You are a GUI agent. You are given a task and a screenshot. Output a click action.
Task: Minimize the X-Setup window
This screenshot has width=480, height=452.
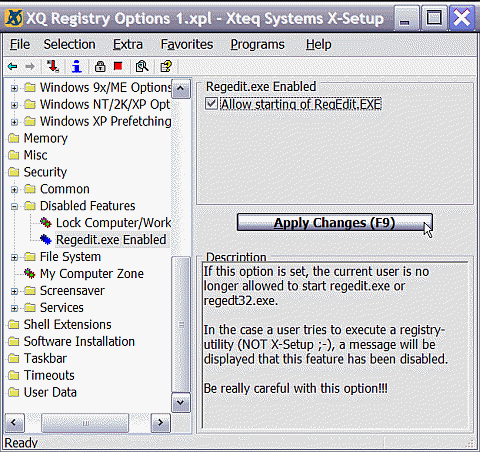405,19
